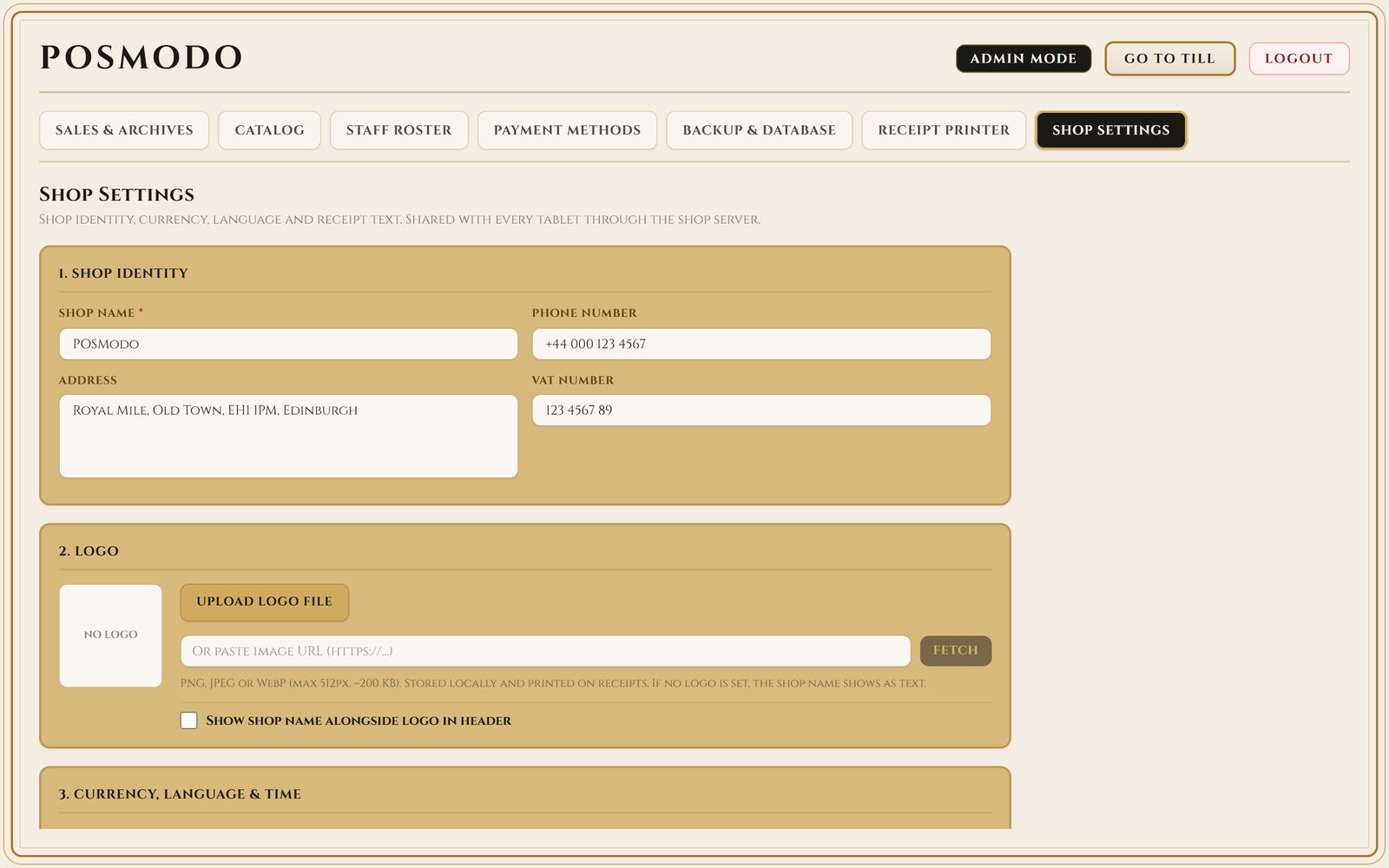Log out with the Logout button

(x=1299, y=58)
